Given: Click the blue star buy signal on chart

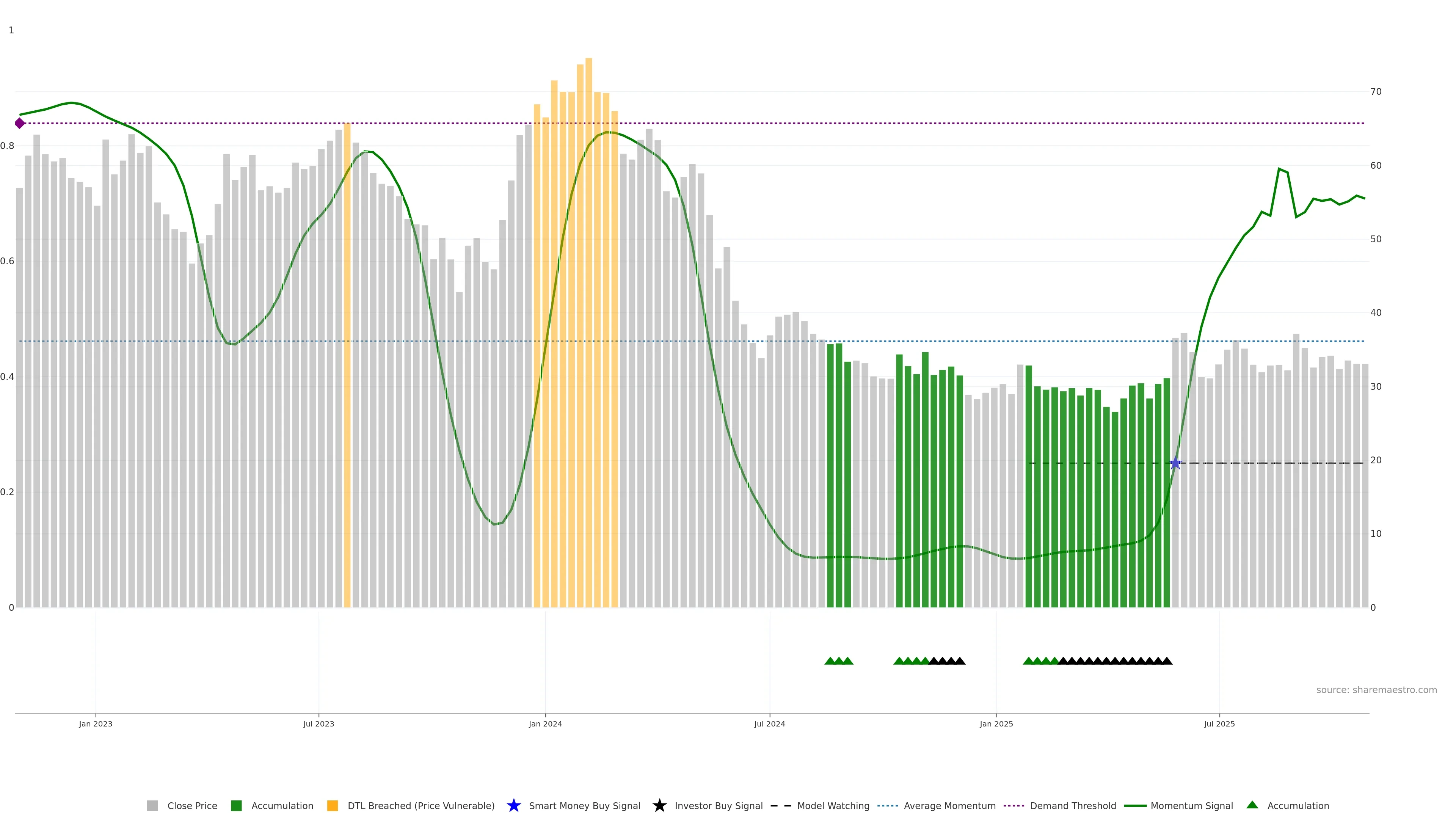Looking at the screenshot, I should point(1175,463).
